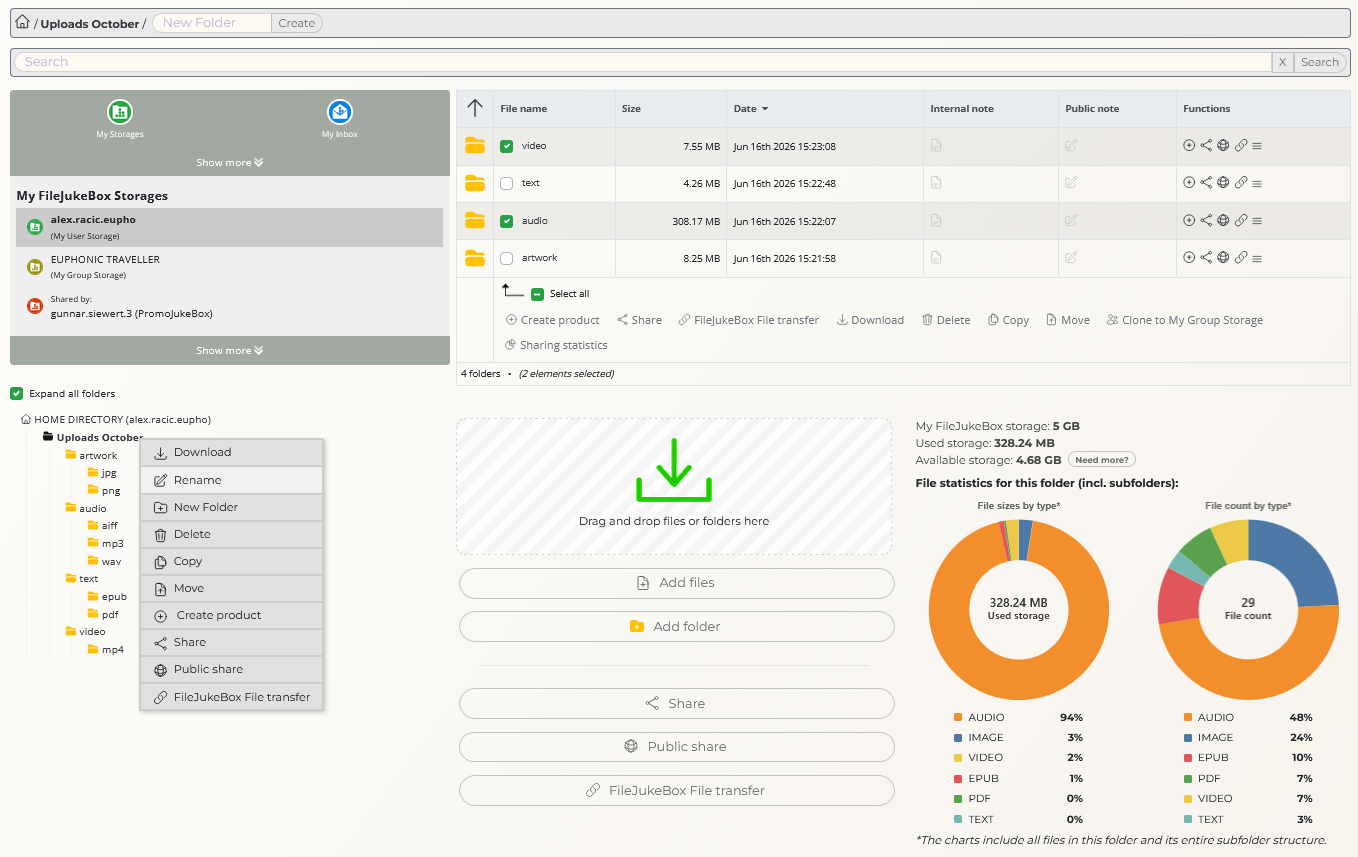Choose Copy in context menu
This screenshot has width=1358, height=857.
pyautogui.click(x=232, y=561)
